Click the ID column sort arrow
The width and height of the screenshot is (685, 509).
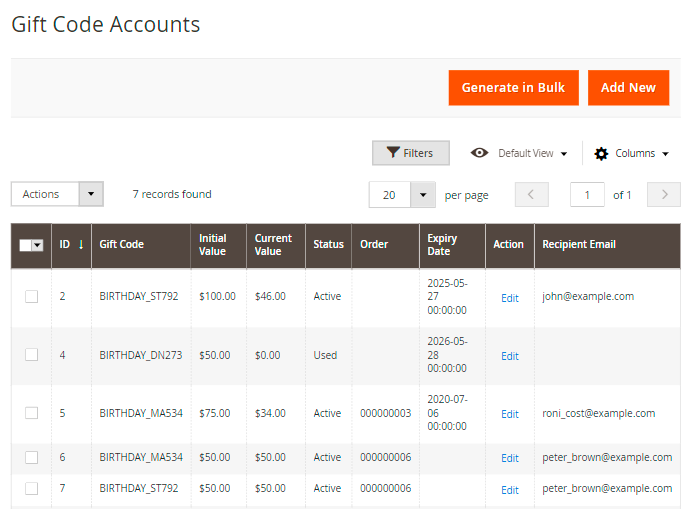click(80, 244)
